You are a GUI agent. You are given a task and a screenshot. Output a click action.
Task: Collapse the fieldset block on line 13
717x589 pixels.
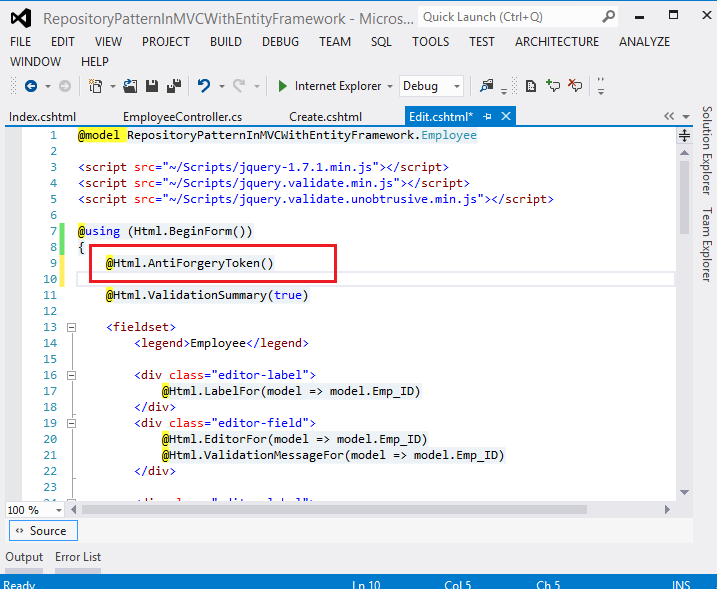point(71,327)
